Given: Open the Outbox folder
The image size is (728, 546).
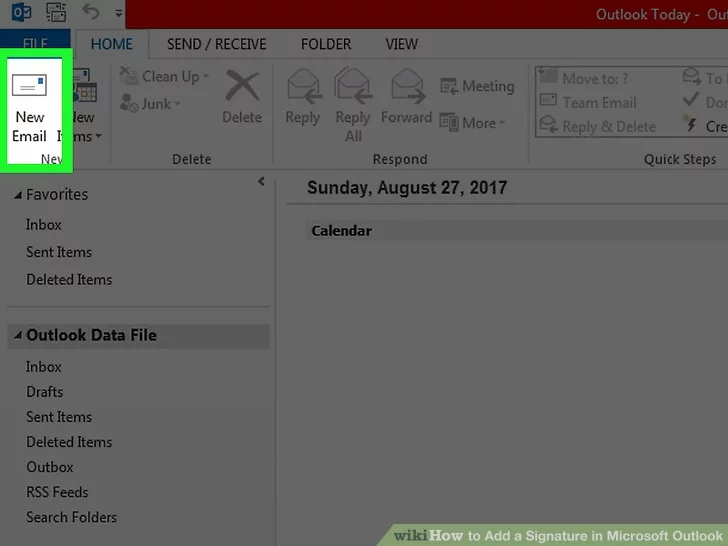Looking at the screenshot, I should pyautogui.click(x=50, y=467).
